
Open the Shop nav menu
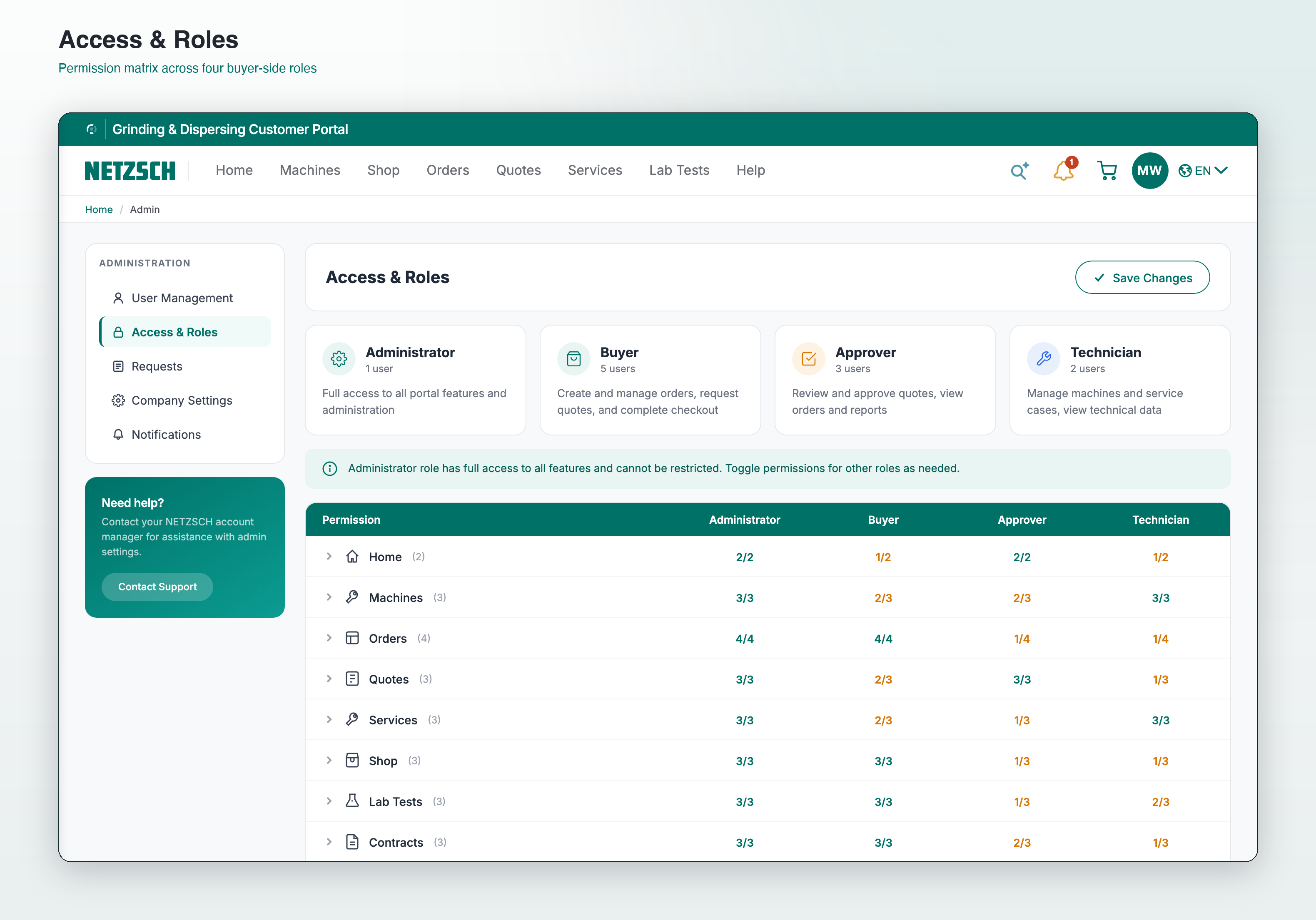383,170
